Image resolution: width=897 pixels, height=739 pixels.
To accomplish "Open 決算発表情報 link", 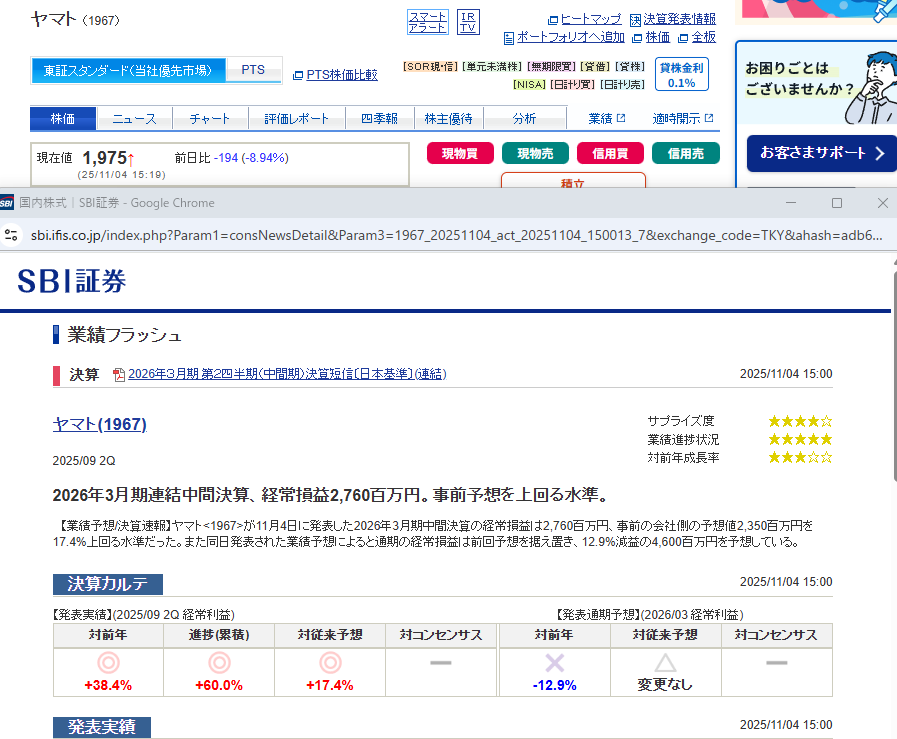I will coord(679,19).
